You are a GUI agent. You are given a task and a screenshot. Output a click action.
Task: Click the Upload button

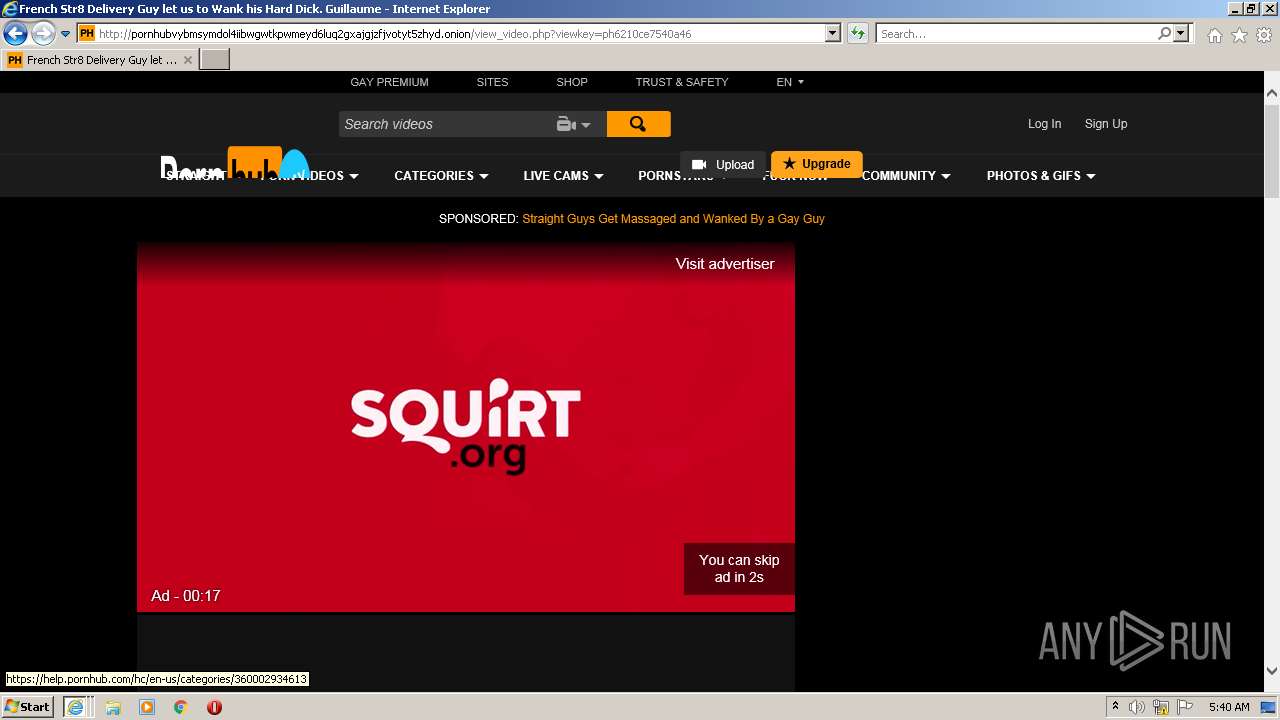click(x=723, y=165)
